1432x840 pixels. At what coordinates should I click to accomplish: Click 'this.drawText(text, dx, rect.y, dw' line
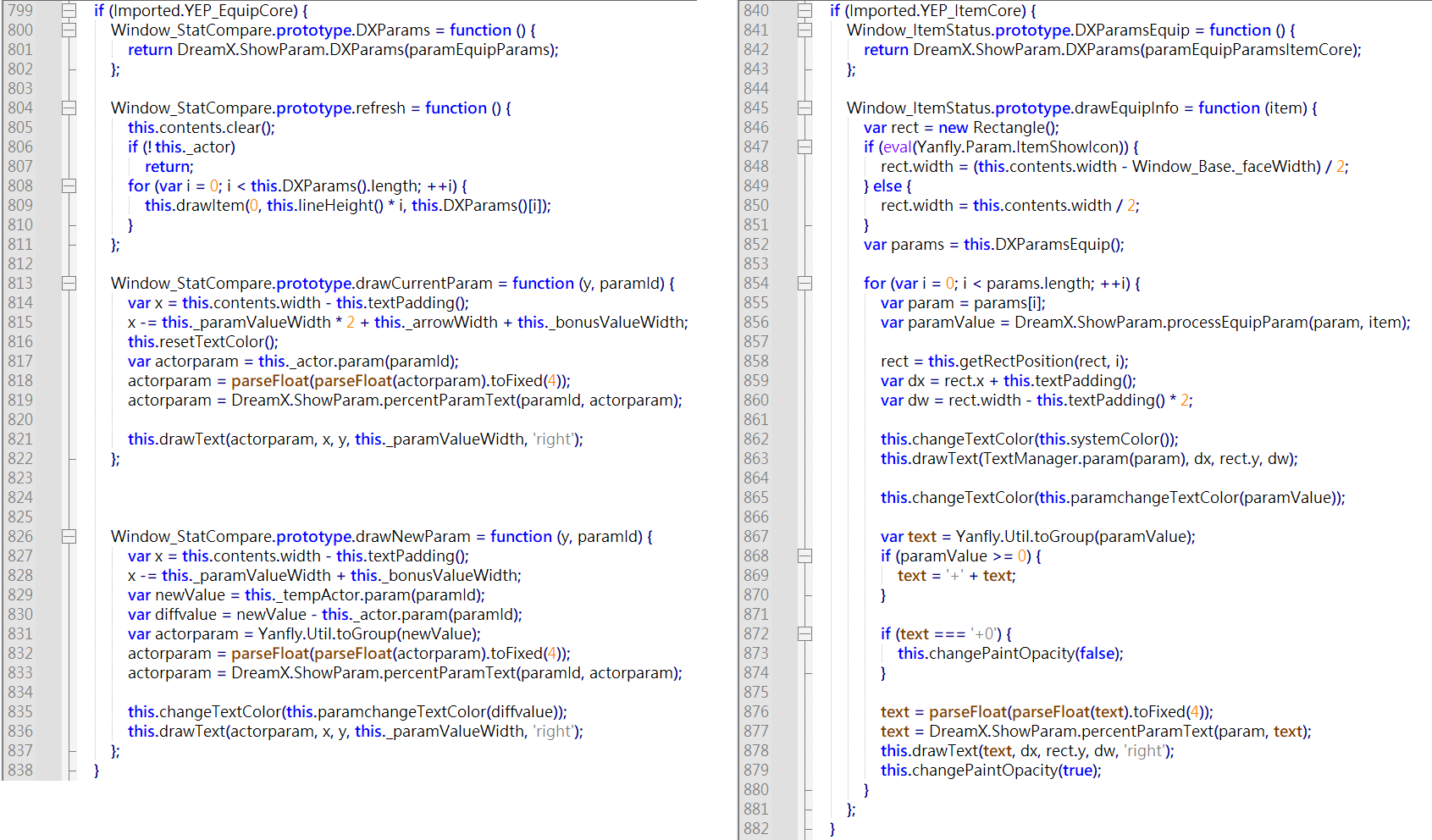pyautogui.click(x=1027, y=751)
